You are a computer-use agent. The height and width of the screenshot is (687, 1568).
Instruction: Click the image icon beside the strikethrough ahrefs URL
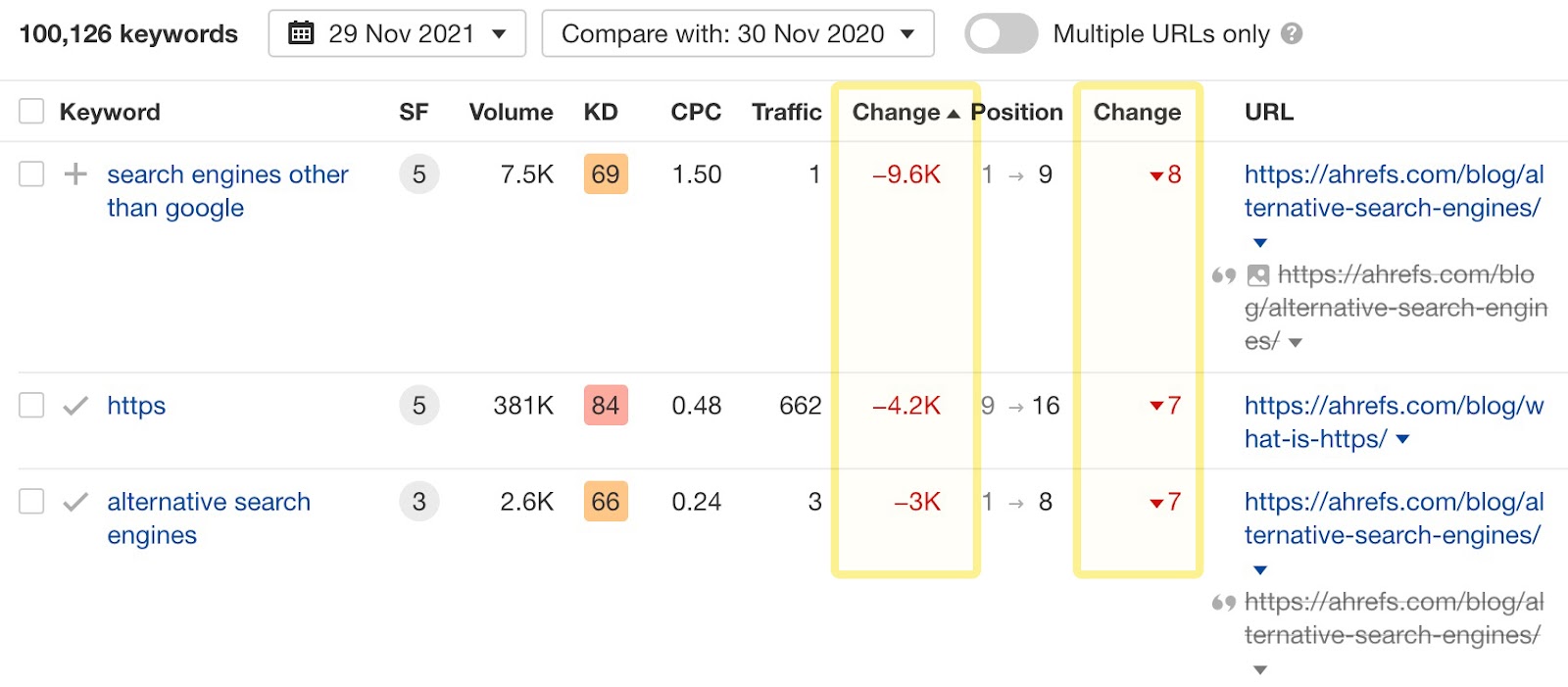tap(1258, 275)
